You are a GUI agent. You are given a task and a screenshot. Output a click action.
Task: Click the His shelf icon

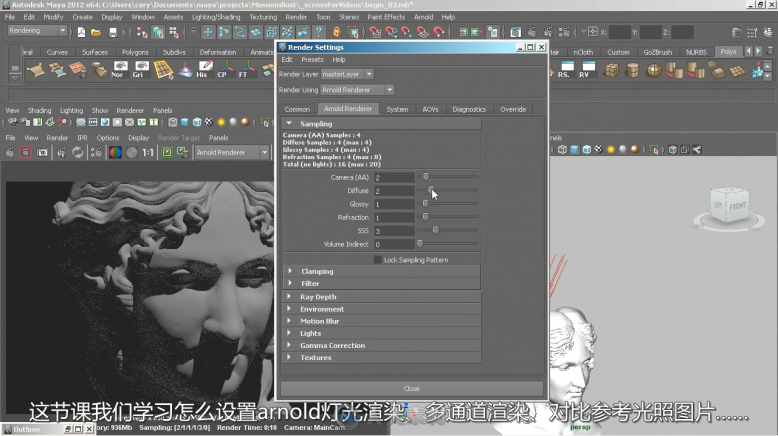(204, 69)
